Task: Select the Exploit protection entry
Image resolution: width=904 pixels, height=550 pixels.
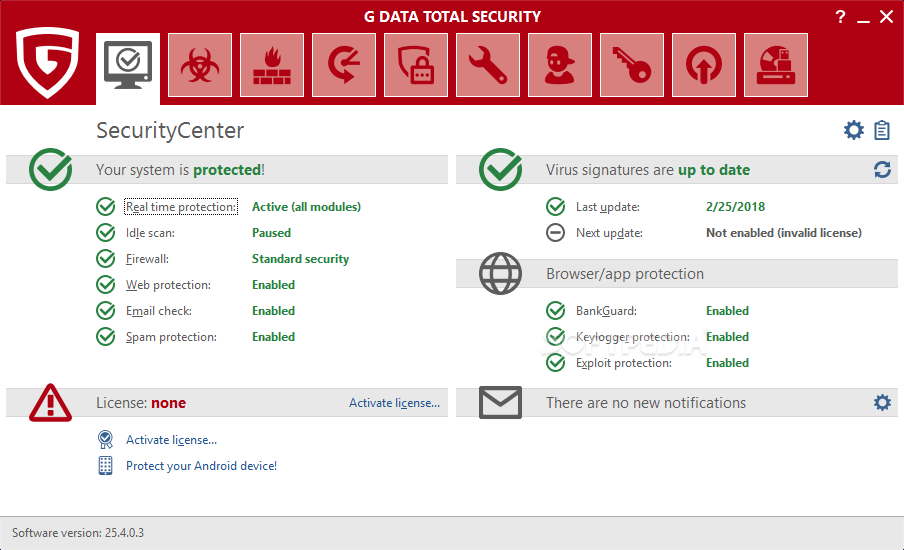Action: coord(624,363)
